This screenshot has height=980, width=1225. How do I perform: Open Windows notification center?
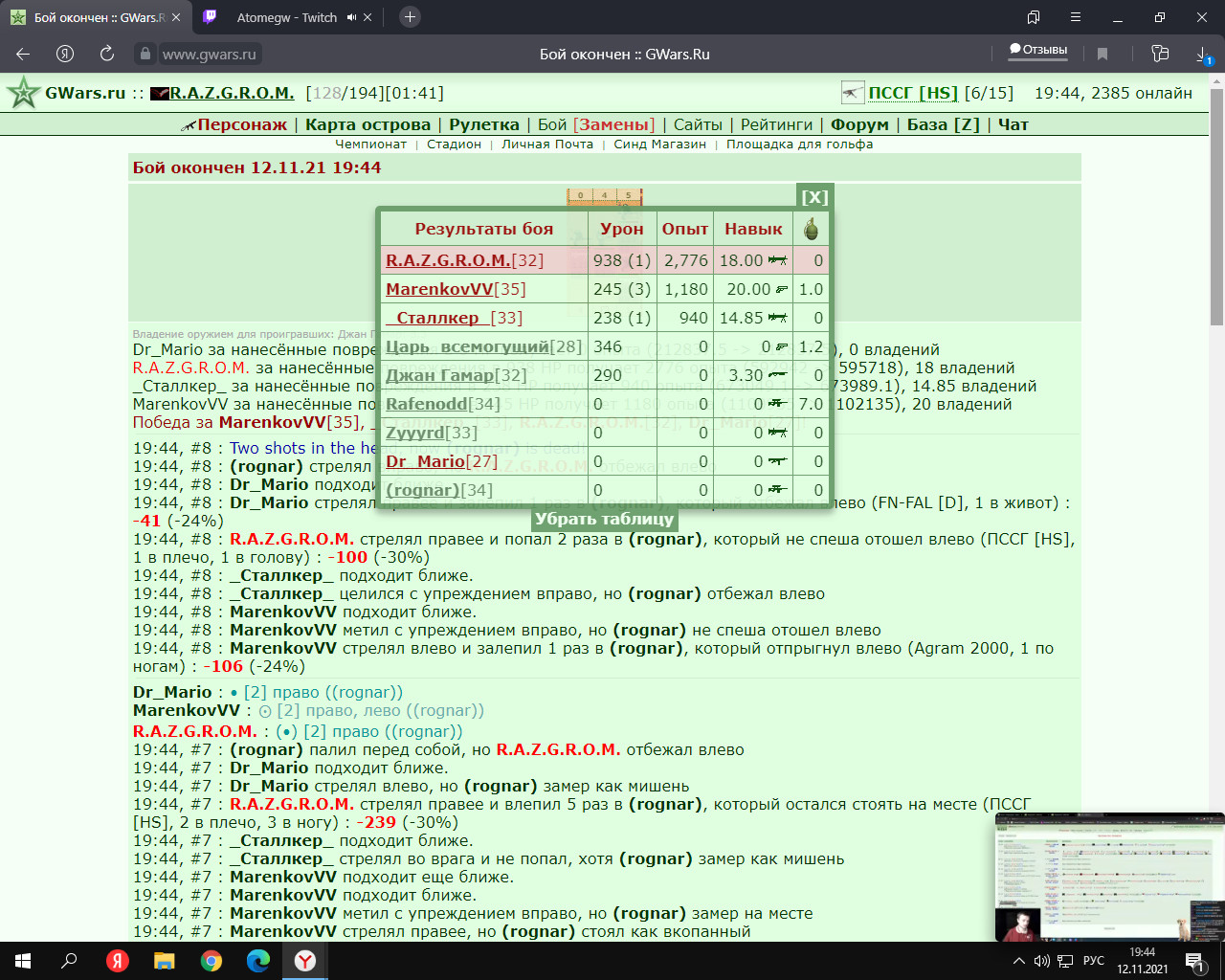click(1195, 961)
